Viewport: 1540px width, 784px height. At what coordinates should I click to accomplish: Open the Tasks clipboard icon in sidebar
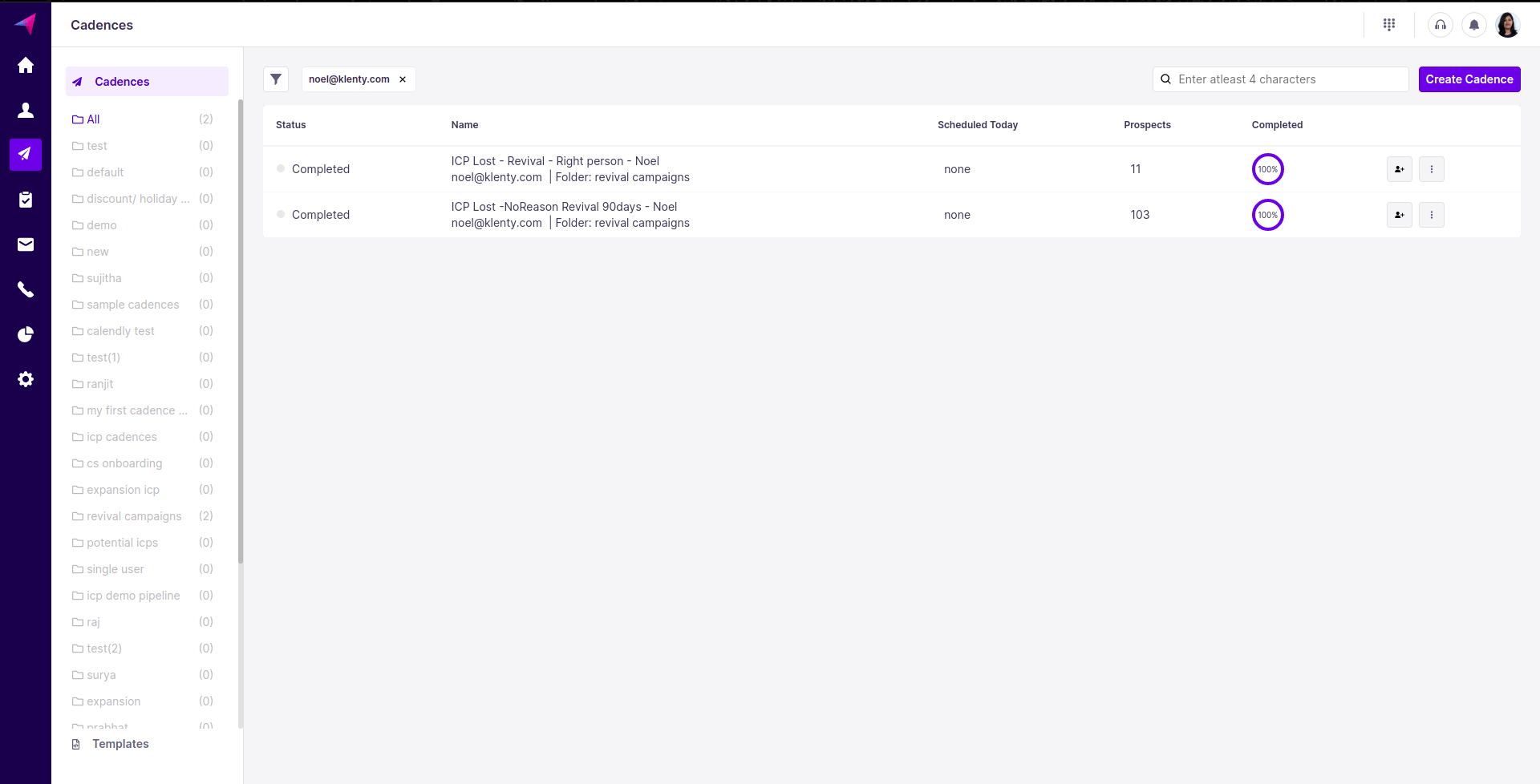click(26, 200)
